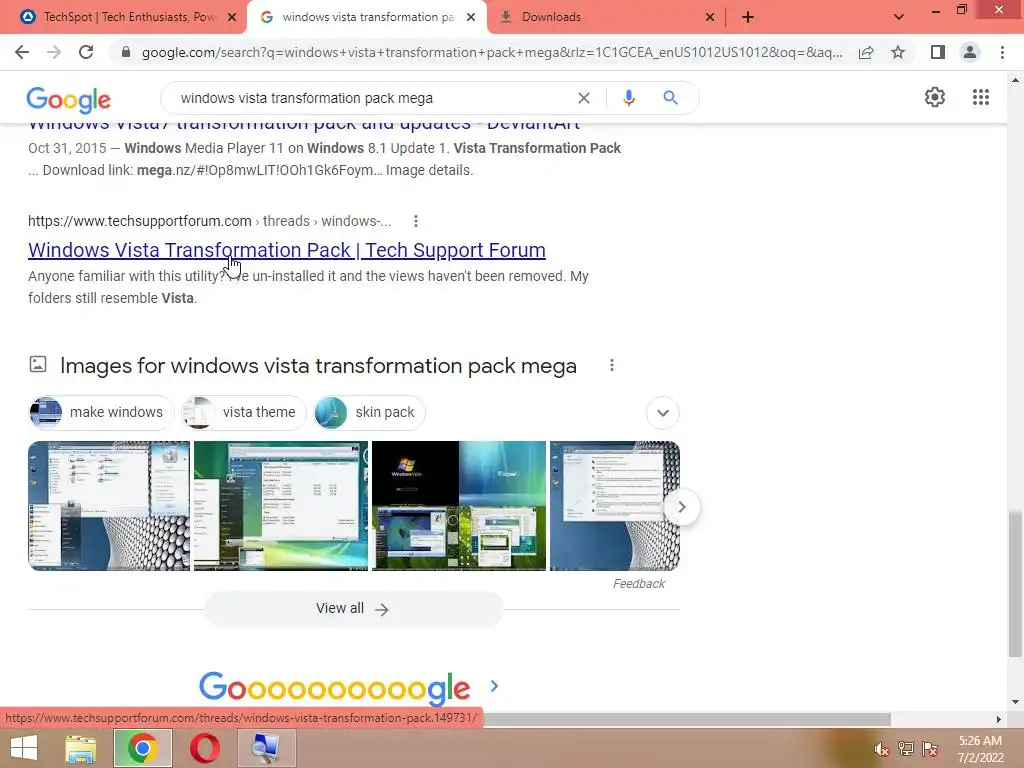Open a new browser tab
Screen dimensions: 1024x768
tap(748, 18)
